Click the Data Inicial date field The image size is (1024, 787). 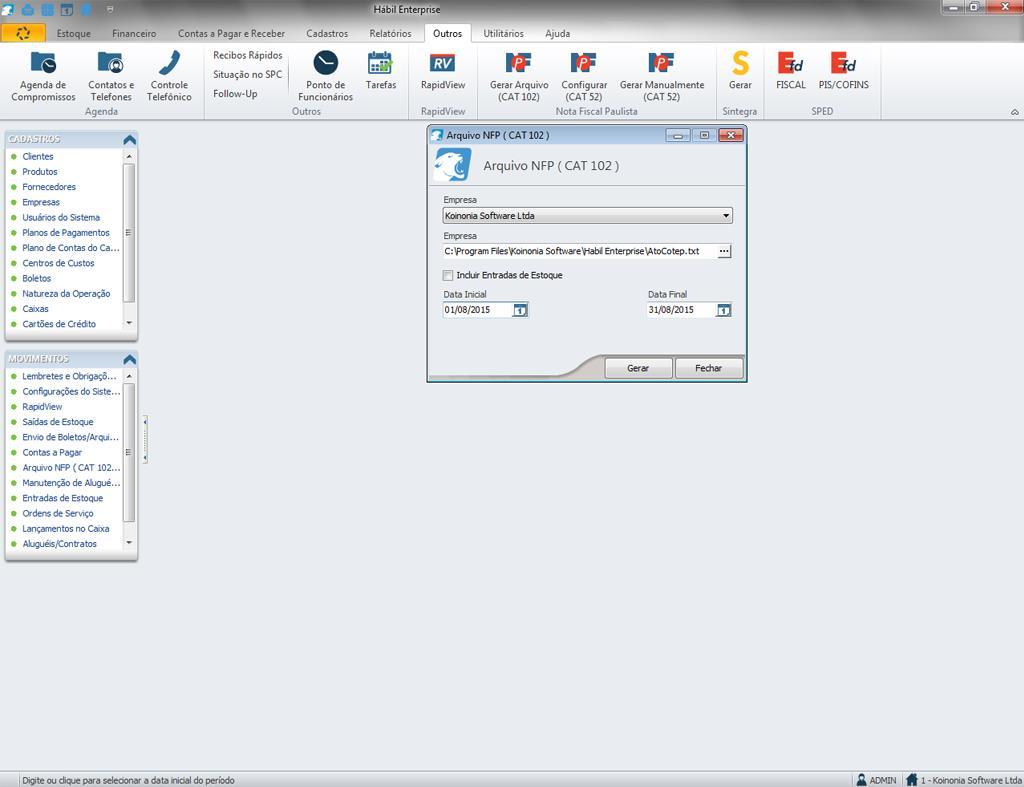(x=478, y=310)
